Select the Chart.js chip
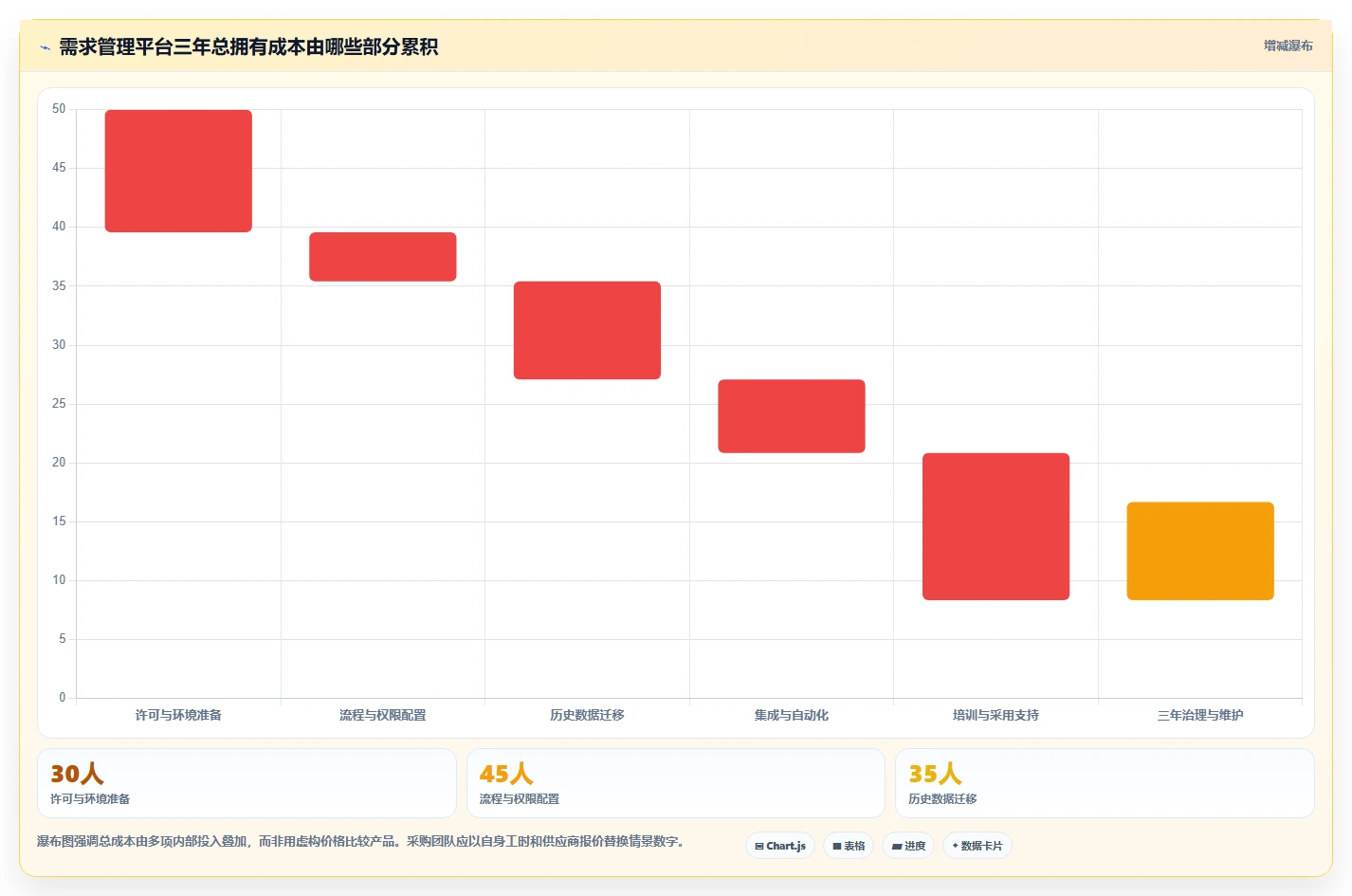 [x=780, y=846]
